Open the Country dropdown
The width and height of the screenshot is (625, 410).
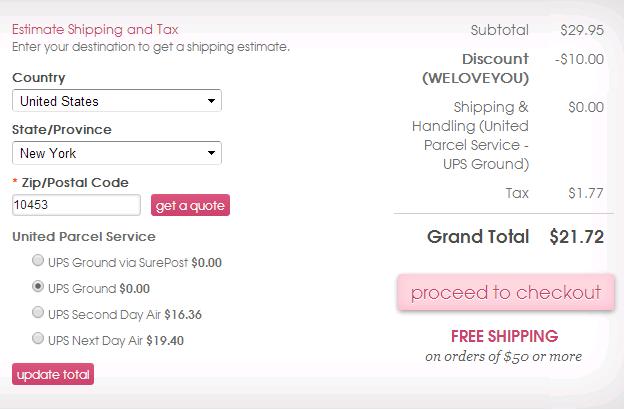click(117, 101)
